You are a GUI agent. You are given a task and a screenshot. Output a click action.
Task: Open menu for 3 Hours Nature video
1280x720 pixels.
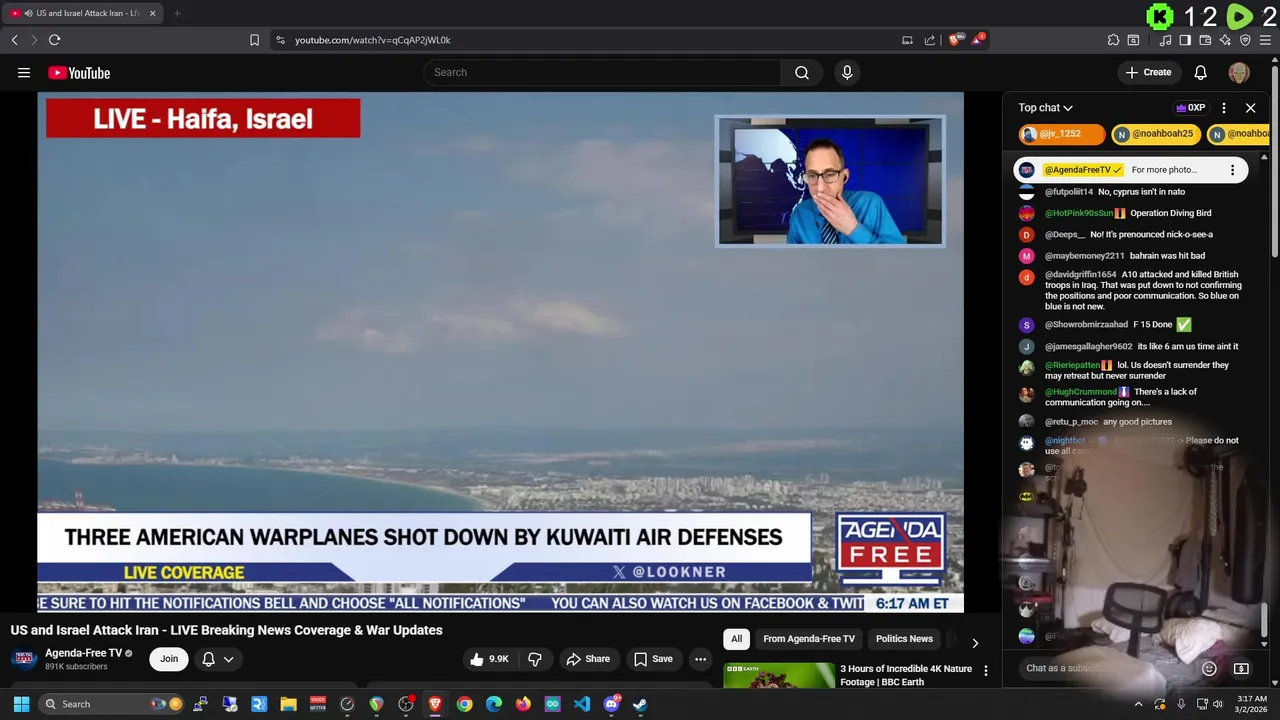click(x=985, y=671)
